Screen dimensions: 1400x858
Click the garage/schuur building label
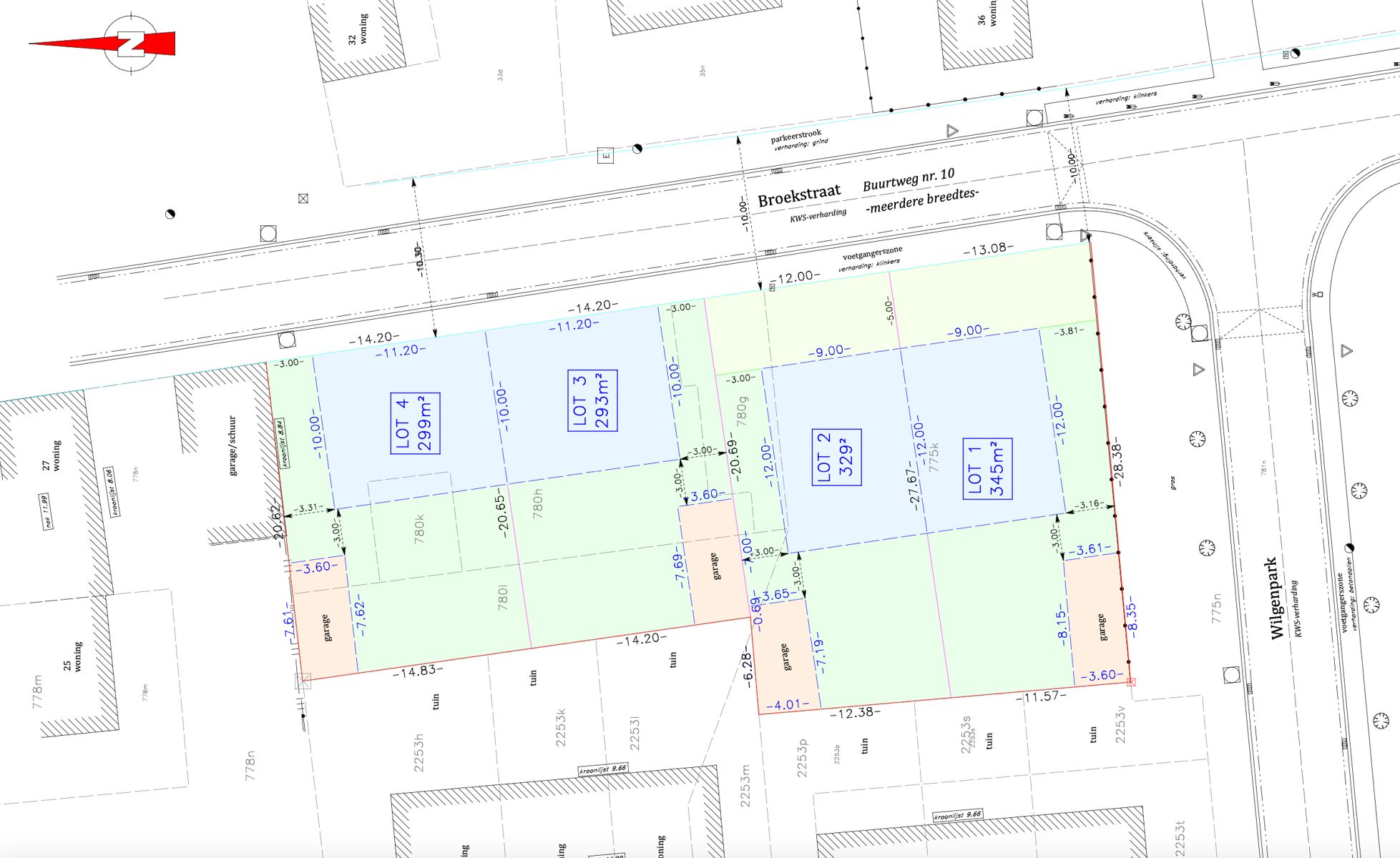coord(232,446)
